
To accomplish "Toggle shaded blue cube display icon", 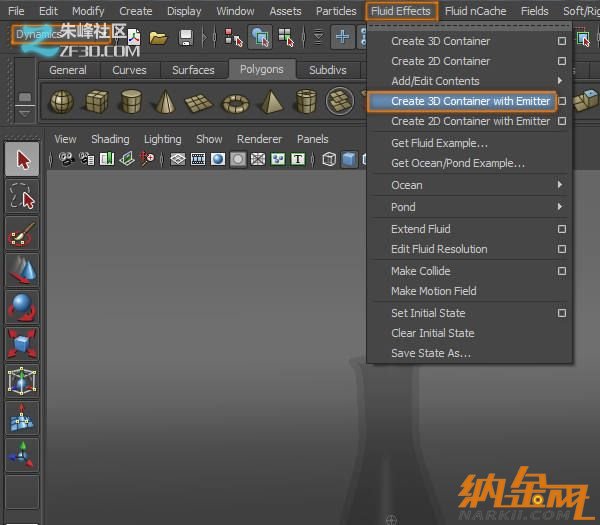I will pyautogui.click(x=349, y=159).
